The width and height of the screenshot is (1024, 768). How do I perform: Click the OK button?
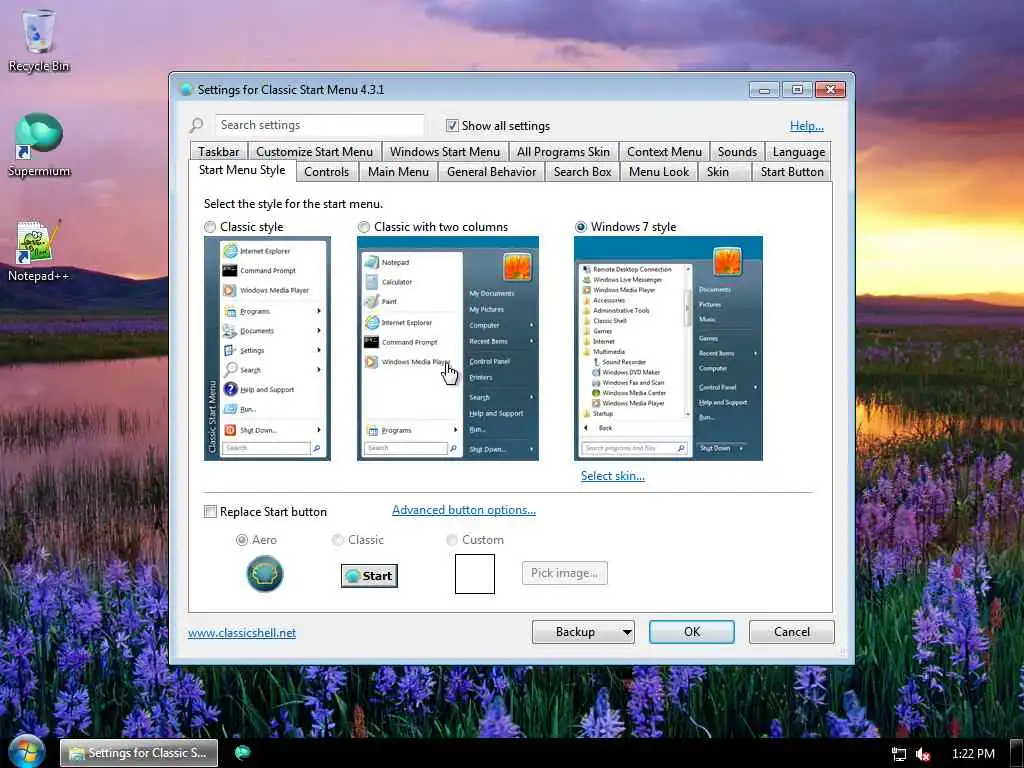coord(692,632)
